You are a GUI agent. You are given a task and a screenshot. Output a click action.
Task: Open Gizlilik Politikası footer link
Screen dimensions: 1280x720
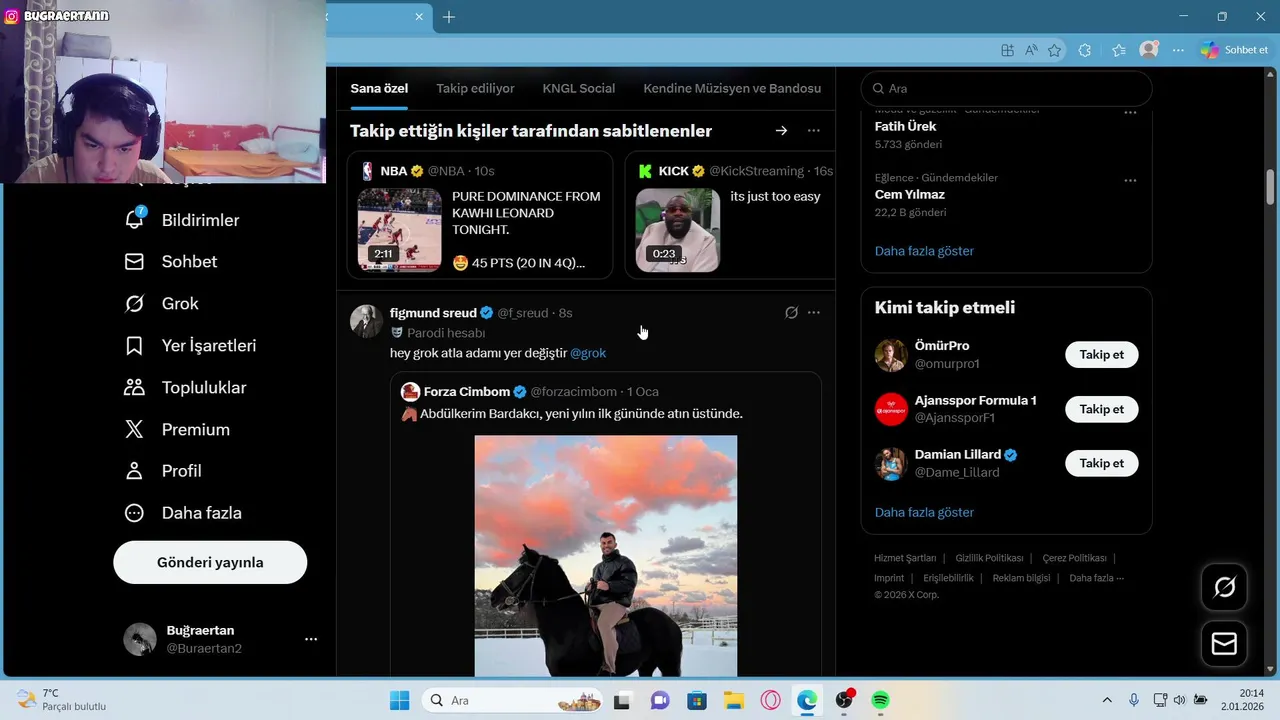(989, 558)
